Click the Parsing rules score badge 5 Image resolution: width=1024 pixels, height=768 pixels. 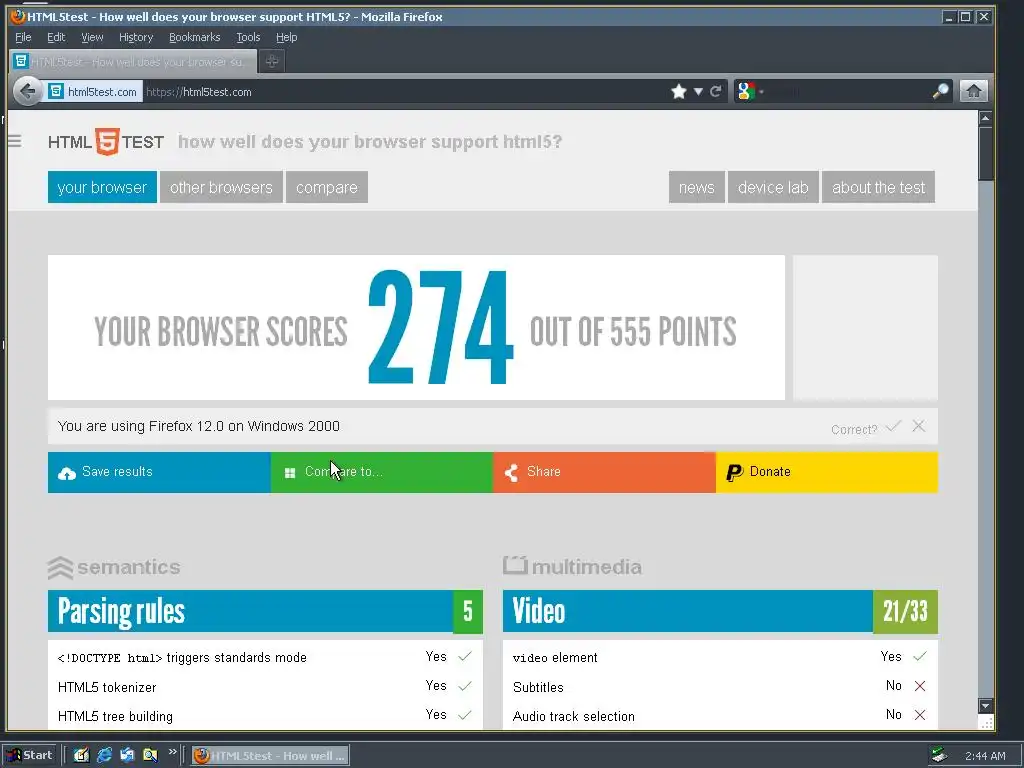(468, 612)
